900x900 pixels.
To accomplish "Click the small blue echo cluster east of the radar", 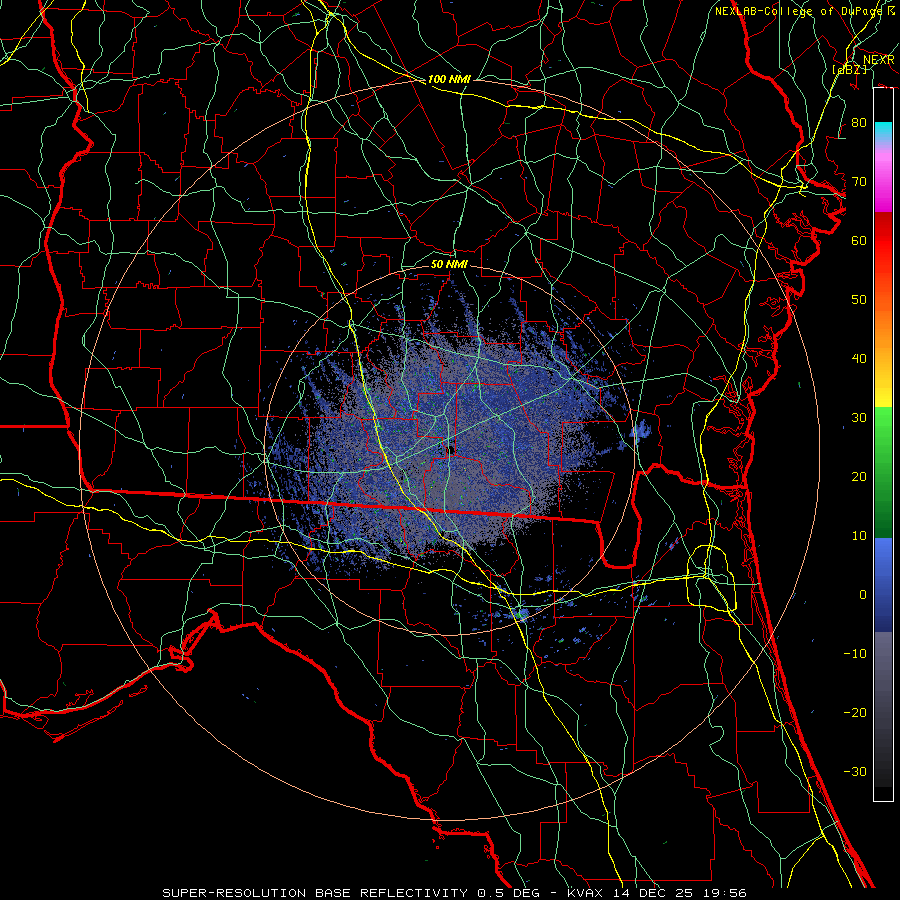I will point(641,429).
